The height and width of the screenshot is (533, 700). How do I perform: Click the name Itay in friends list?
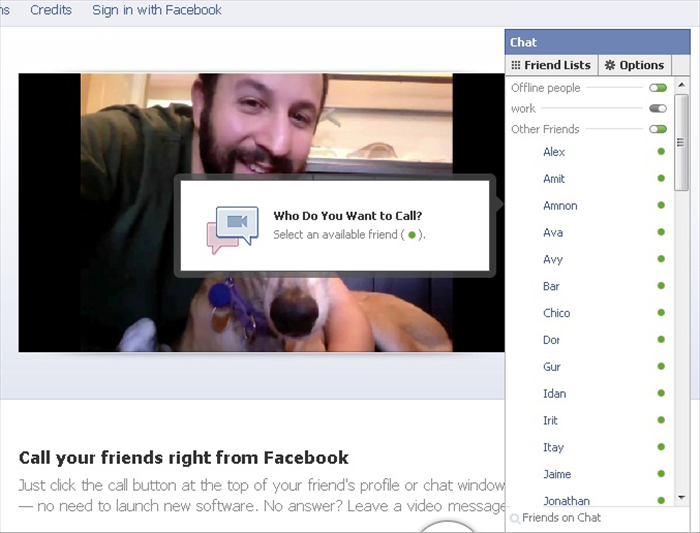pyautogui.click(x=554, y=447)
